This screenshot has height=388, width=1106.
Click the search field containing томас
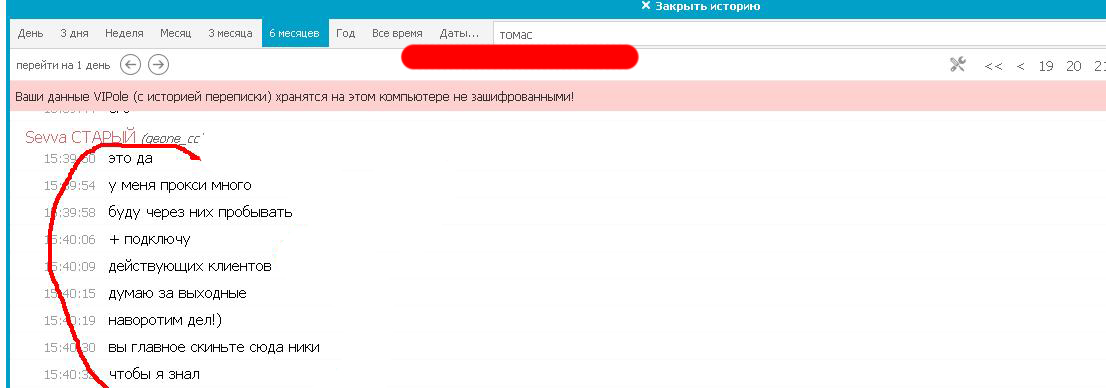click(x=798, y=34)
